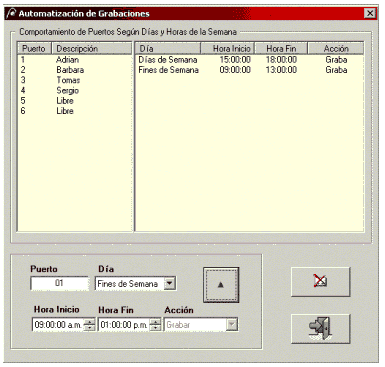Viewport: 385px width, 367px height.
Task: Select port row Sergio
Action: [75, 91]
